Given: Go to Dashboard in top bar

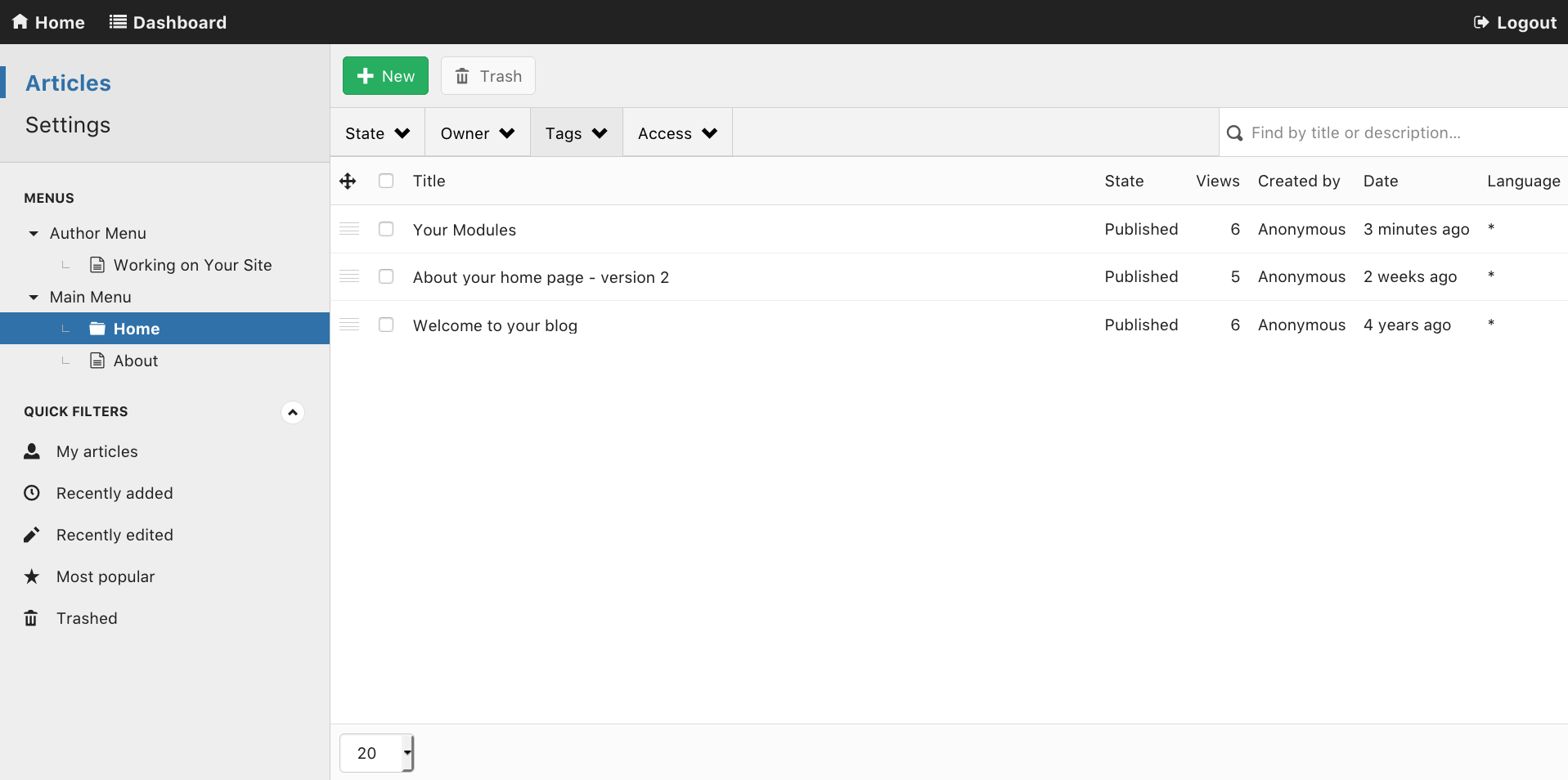Looking at the screenshot, I should (x=168, y=22).
